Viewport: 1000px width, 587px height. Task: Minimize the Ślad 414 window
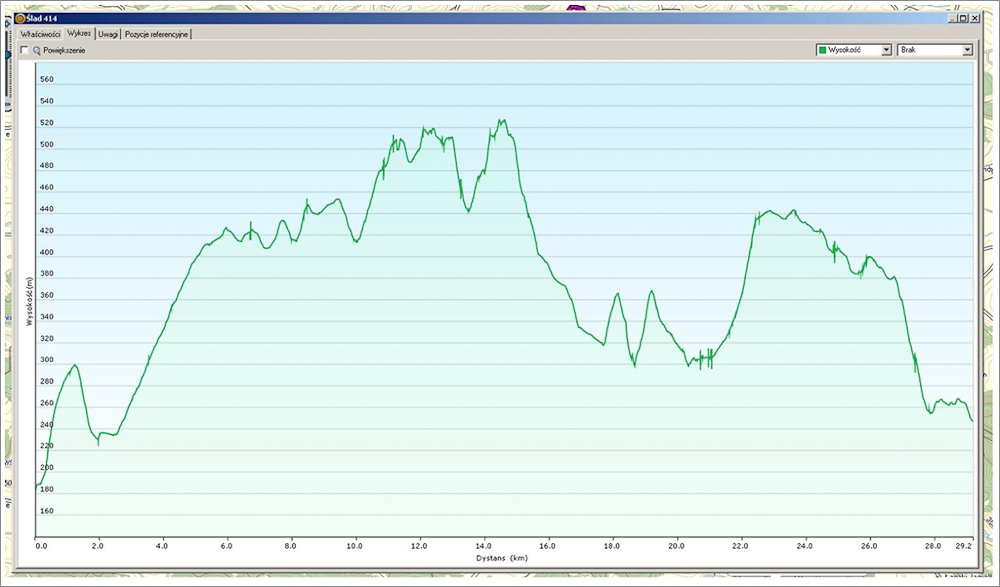[x=952, y=19]
